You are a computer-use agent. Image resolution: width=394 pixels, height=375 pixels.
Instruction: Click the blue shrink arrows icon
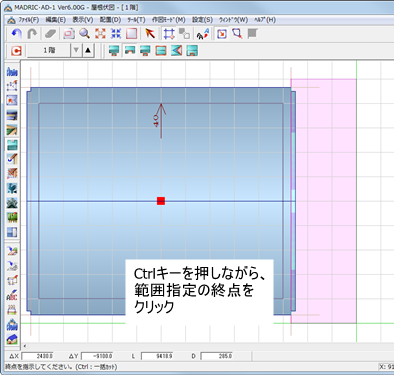click(x=116, y=34)
